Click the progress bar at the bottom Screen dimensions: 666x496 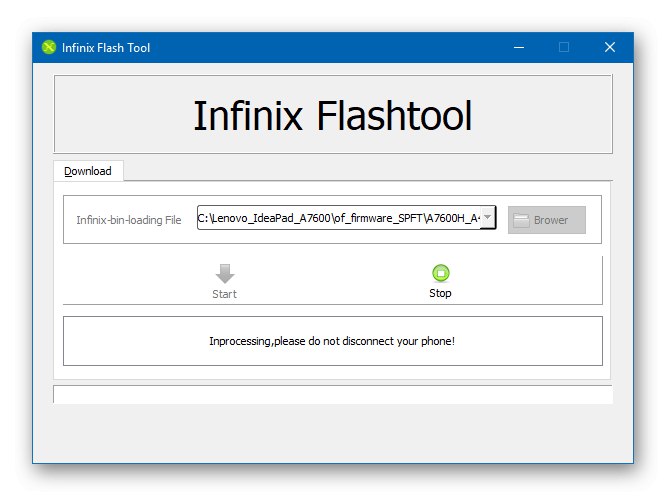pyautogui.click(x=333, y=395)
